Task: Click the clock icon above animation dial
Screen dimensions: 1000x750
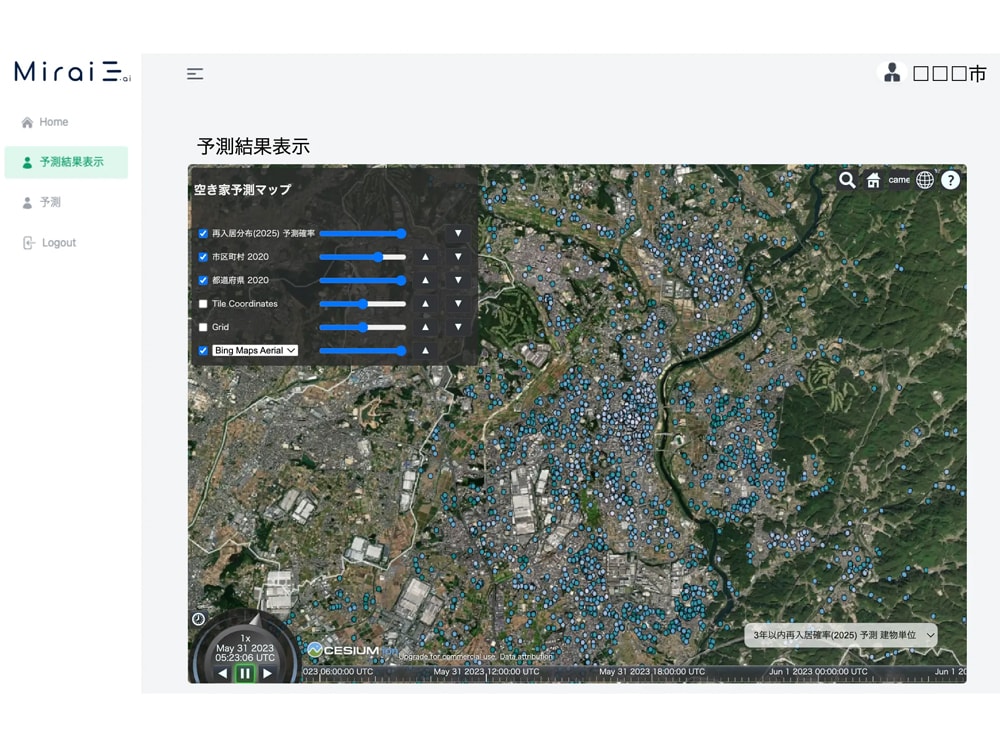Action: (x=198, y=619)
